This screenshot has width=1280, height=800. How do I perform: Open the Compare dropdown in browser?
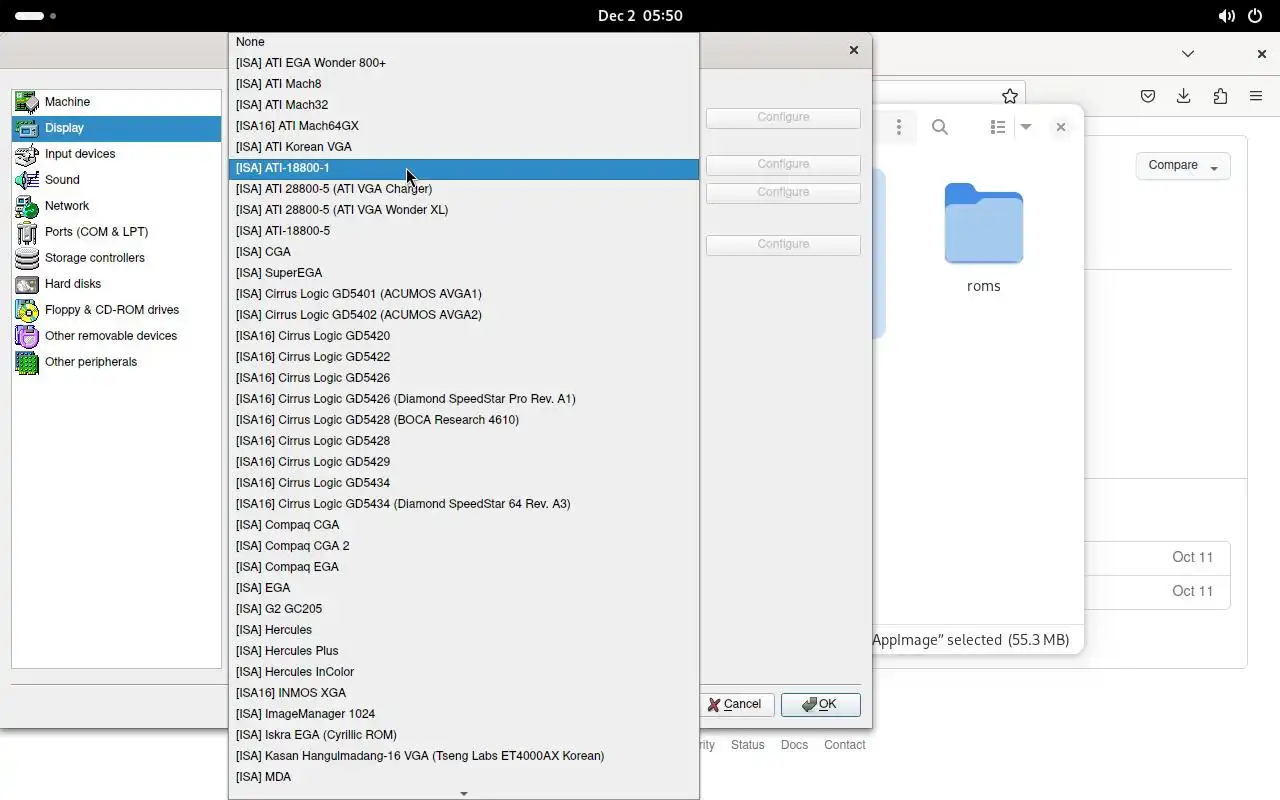point(1183,166)
